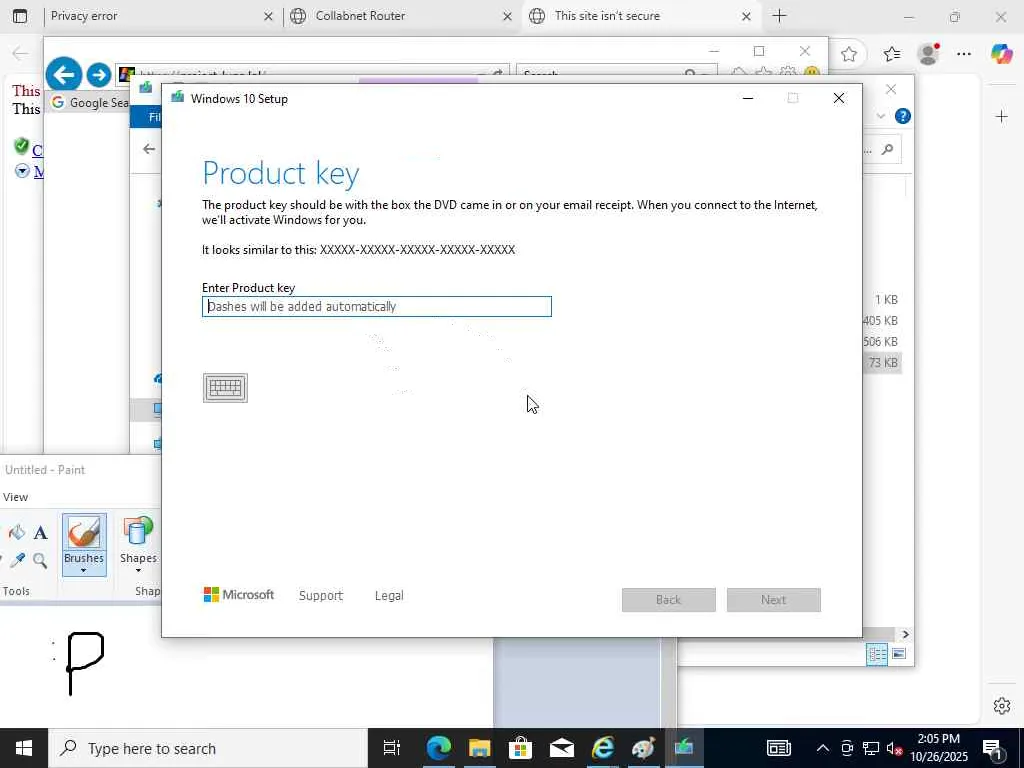The width and height of the screenshot is (1024, 768).
Task: Click File Explorer back arrow
Action: pos(149,149)
